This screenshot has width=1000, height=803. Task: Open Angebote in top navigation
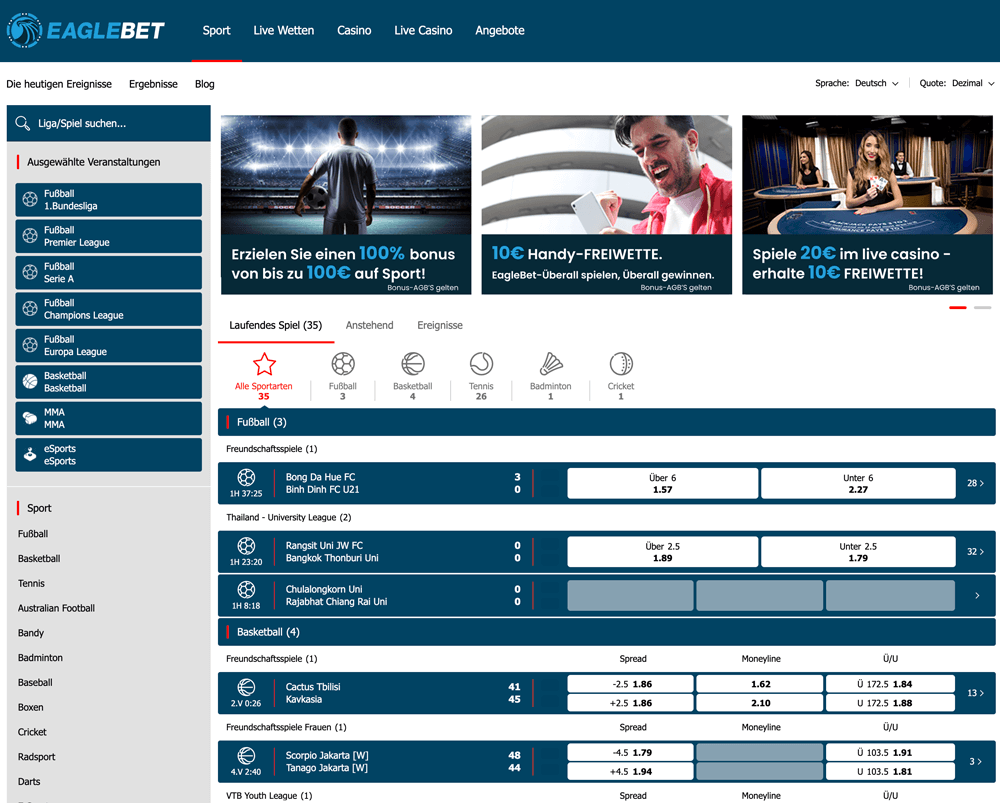coord(499,30)
